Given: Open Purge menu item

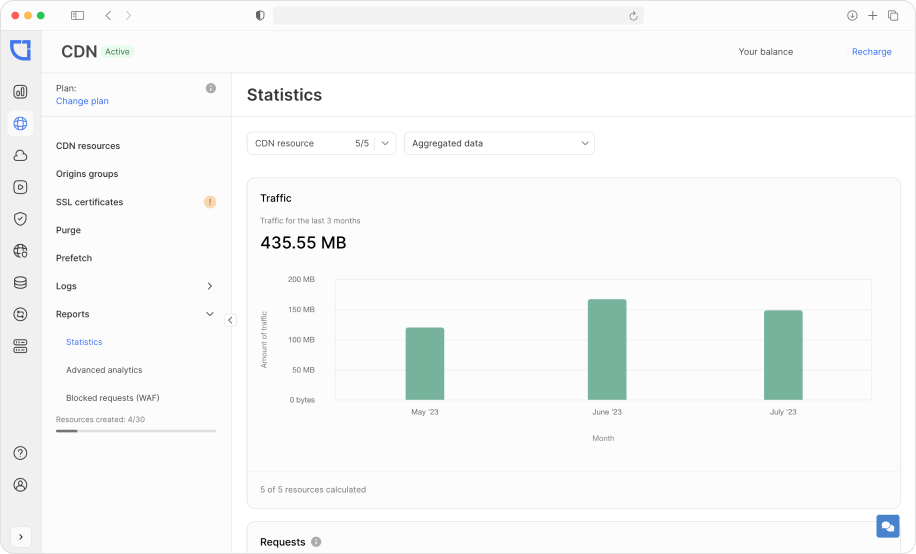Looking at the screenshot, I should [x=68, y=230].
